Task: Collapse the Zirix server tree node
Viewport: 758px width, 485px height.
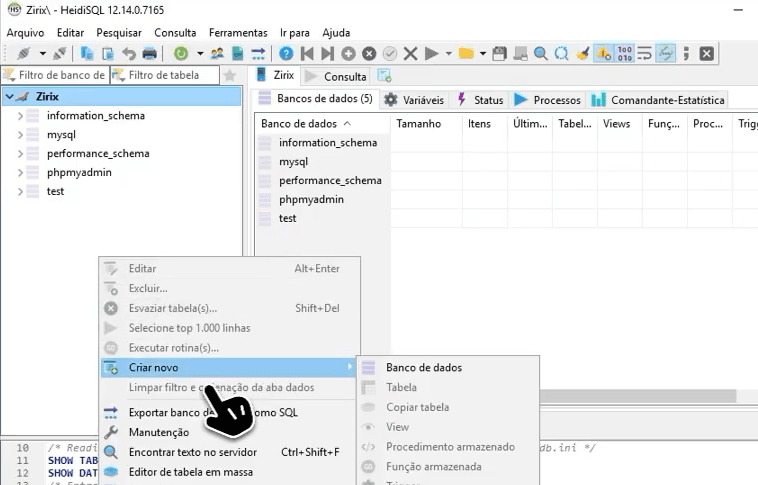Action: 9,97
